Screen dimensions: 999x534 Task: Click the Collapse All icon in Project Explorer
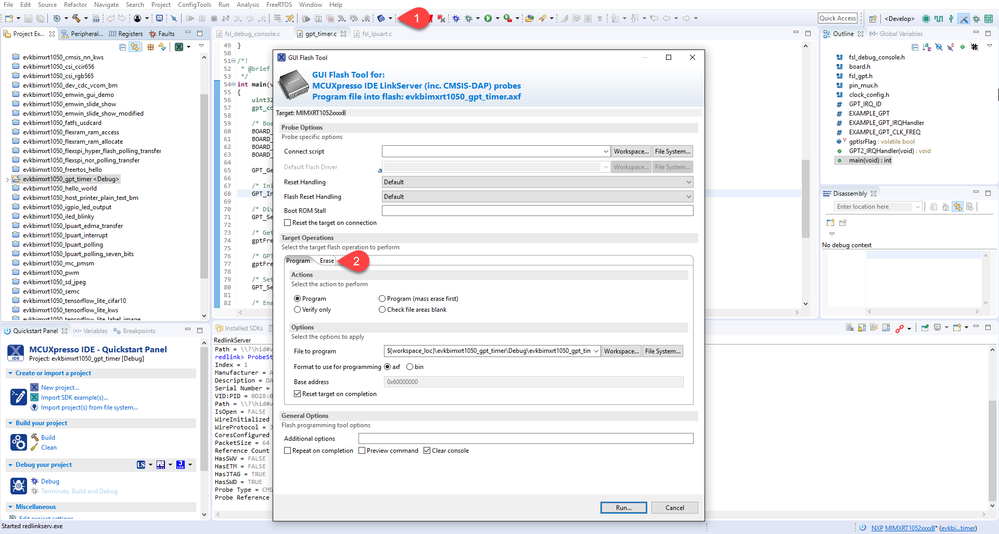coord(122,47)
